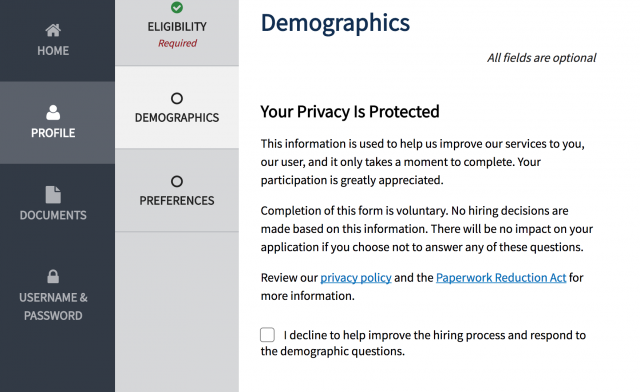Click the Home house icon
The height and width of the screenshot is (392, 640).
[53, 30]
